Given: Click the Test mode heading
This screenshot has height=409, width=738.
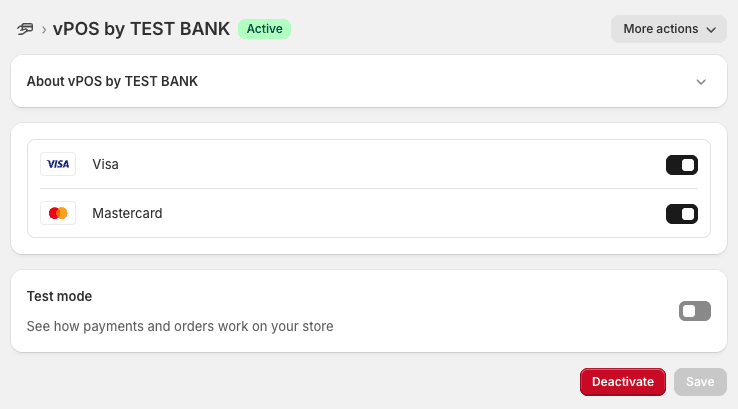Looking at the screenshot, I should (x=59, y=296).
